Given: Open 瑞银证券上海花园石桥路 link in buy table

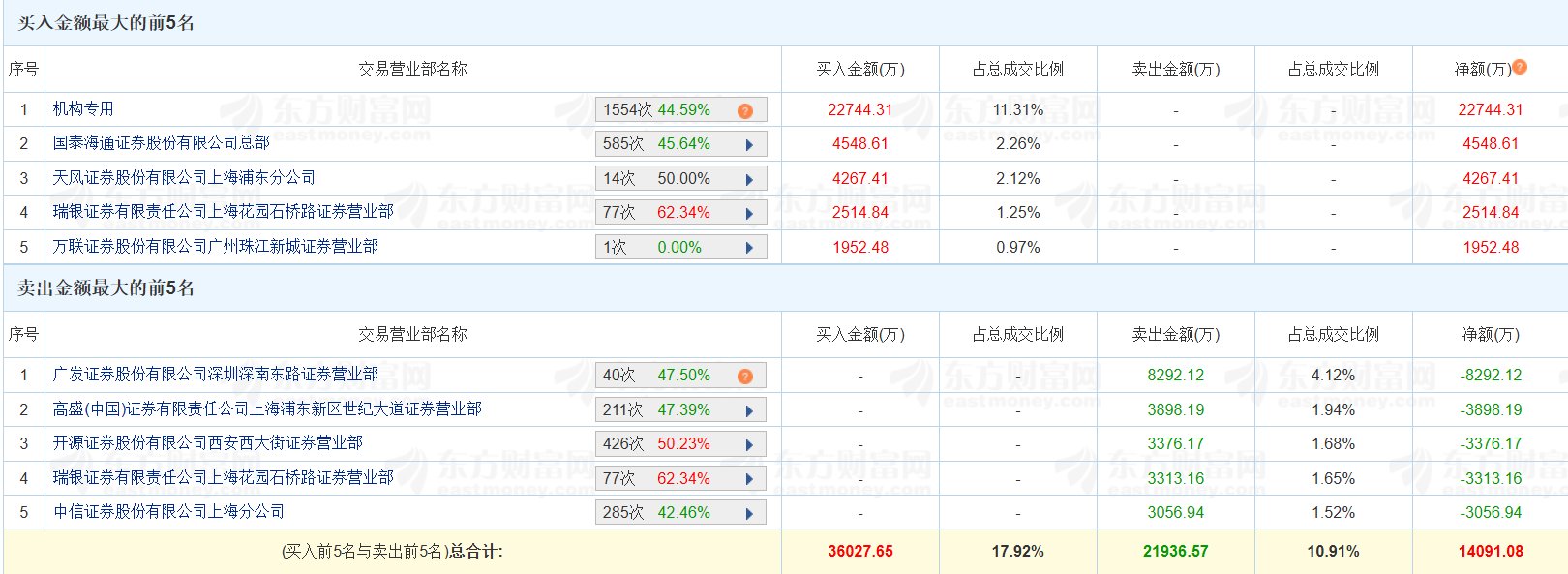Looking at the screenshot, I should (223, 211).
